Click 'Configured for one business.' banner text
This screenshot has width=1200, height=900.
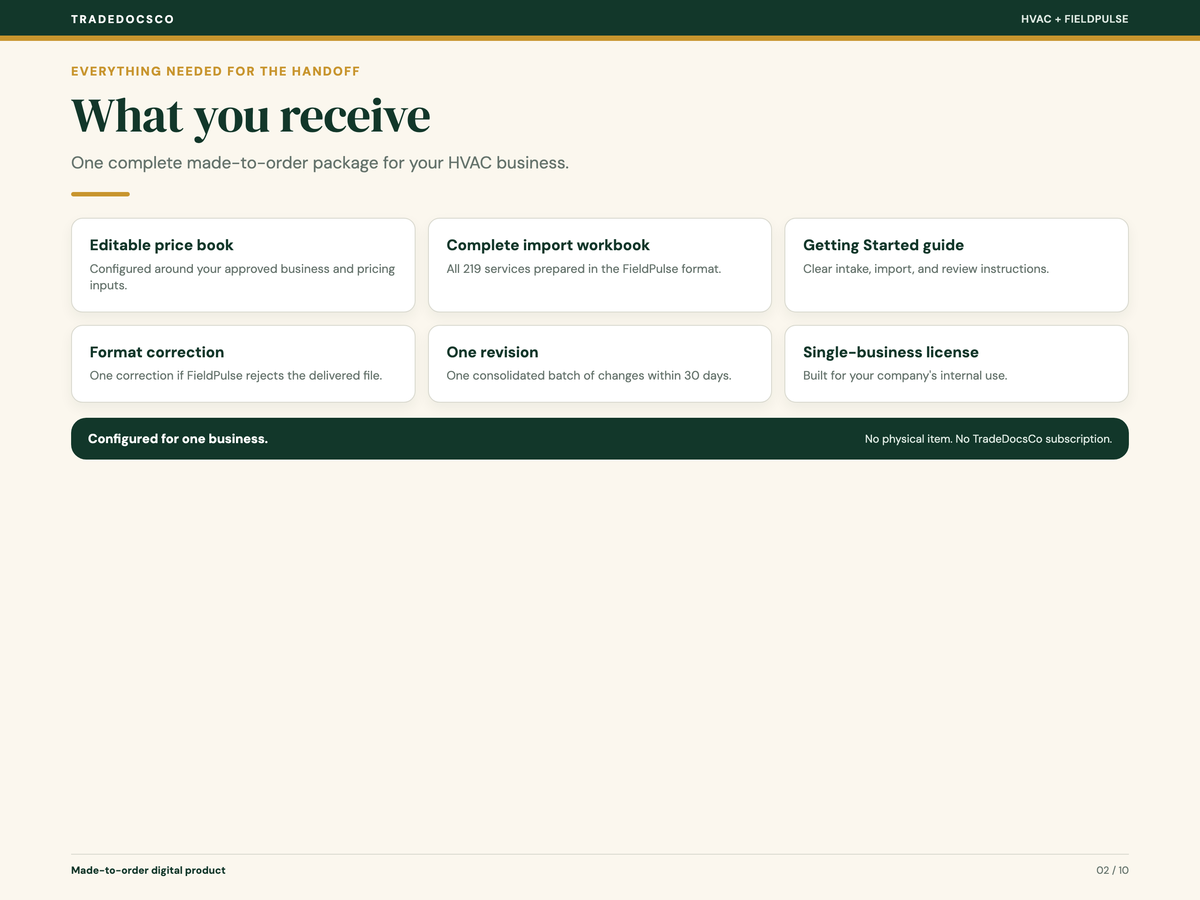coord(178,439)
